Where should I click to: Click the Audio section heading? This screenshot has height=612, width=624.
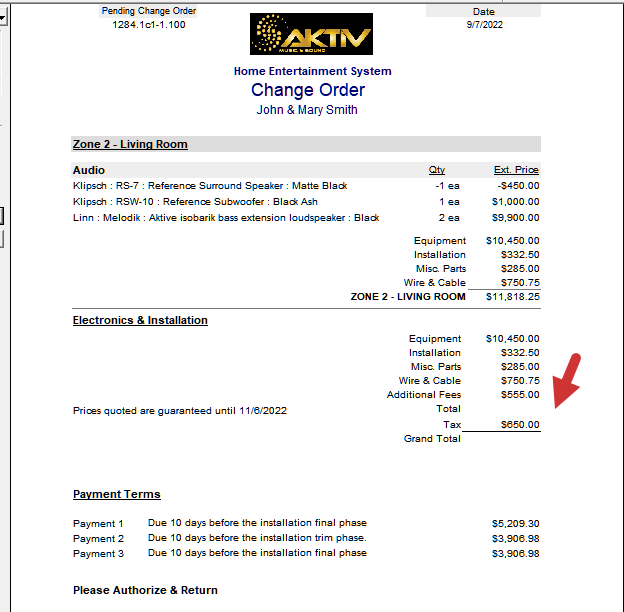point(89,170)
